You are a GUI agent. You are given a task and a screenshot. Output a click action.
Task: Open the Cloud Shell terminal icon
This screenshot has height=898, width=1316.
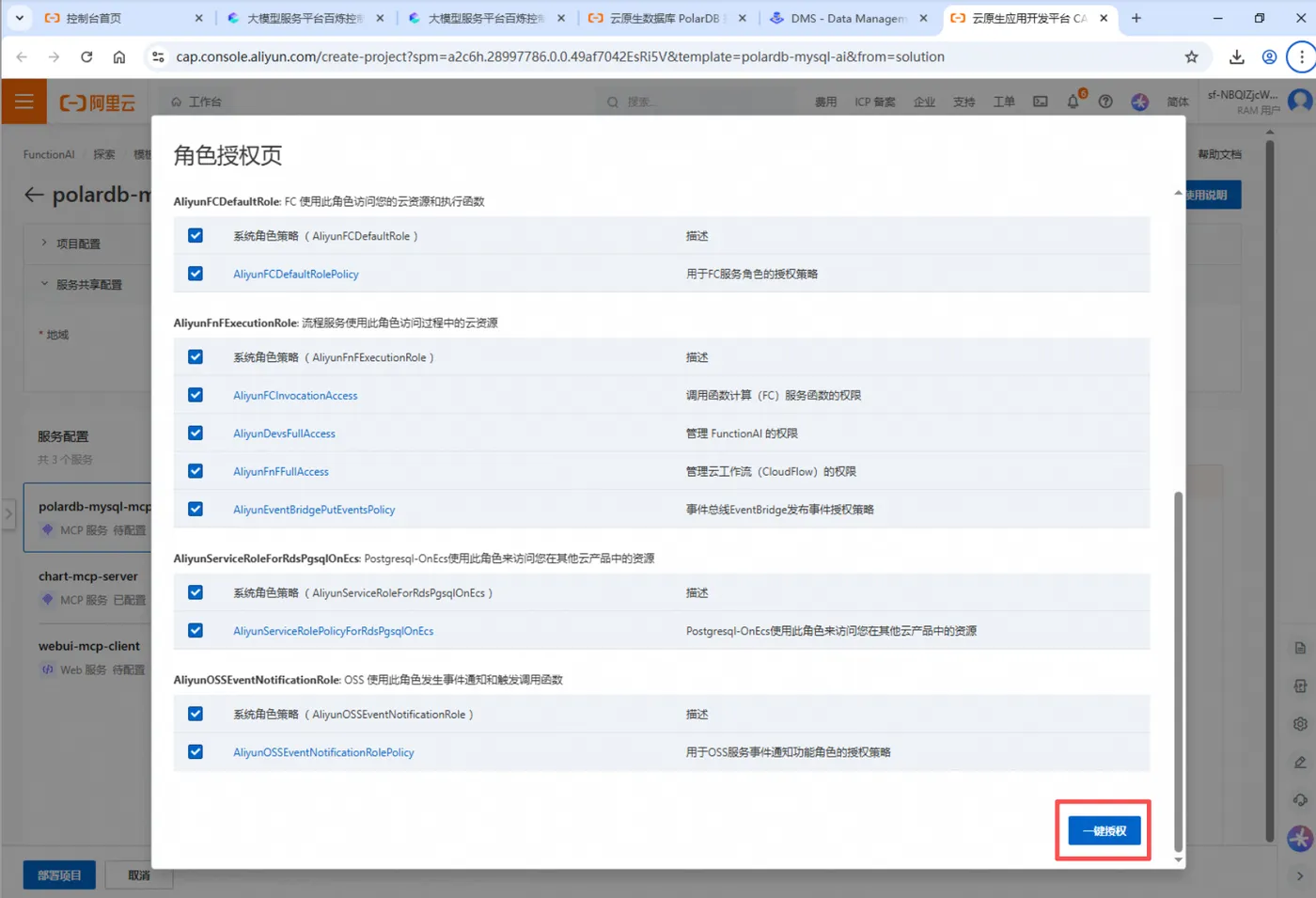[x=1041, y=102]
